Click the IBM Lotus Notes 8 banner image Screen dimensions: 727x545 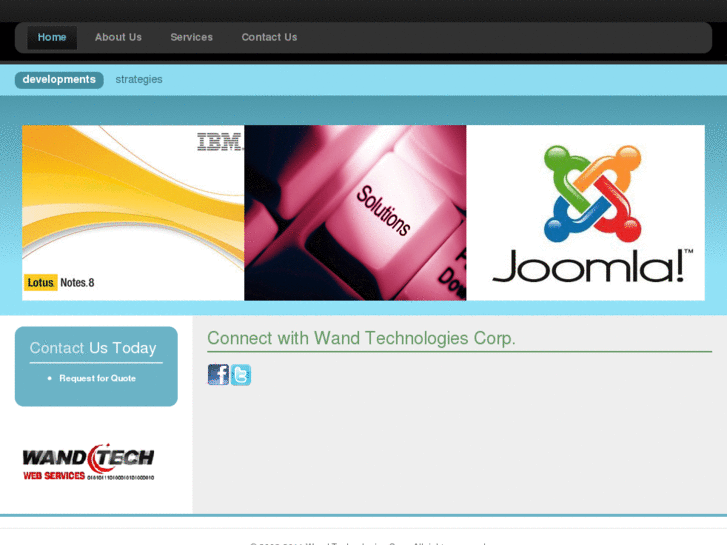click(x=133, y=213)
